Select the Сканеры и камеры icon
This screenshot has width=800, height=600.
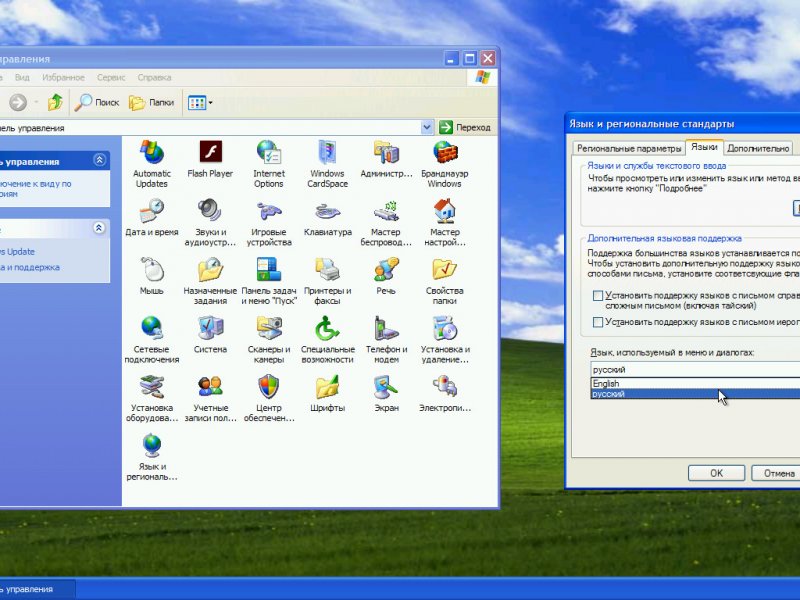[269, 339]
